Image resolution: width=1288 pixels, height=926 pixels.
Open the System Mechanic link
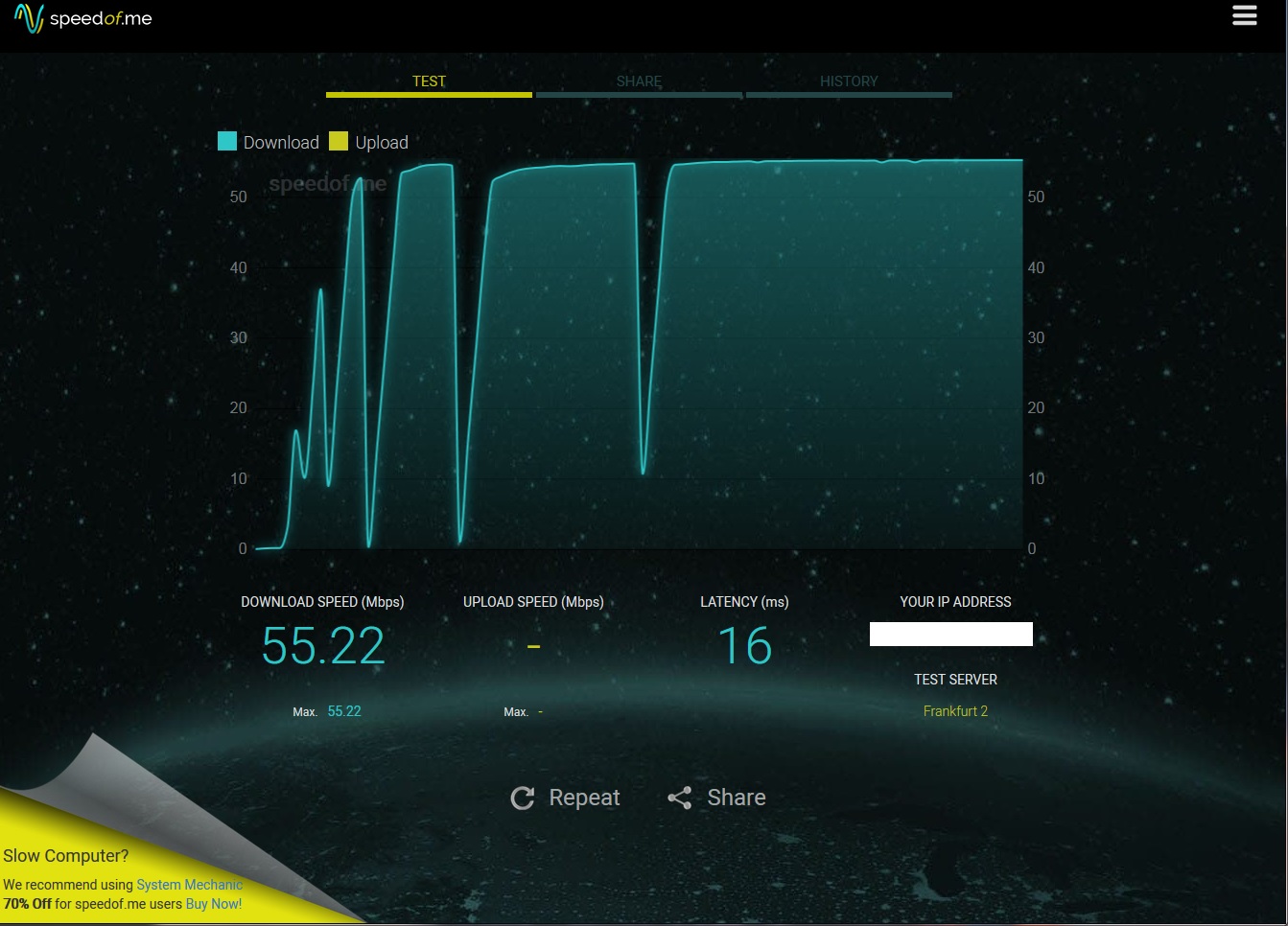click(190, 885)
